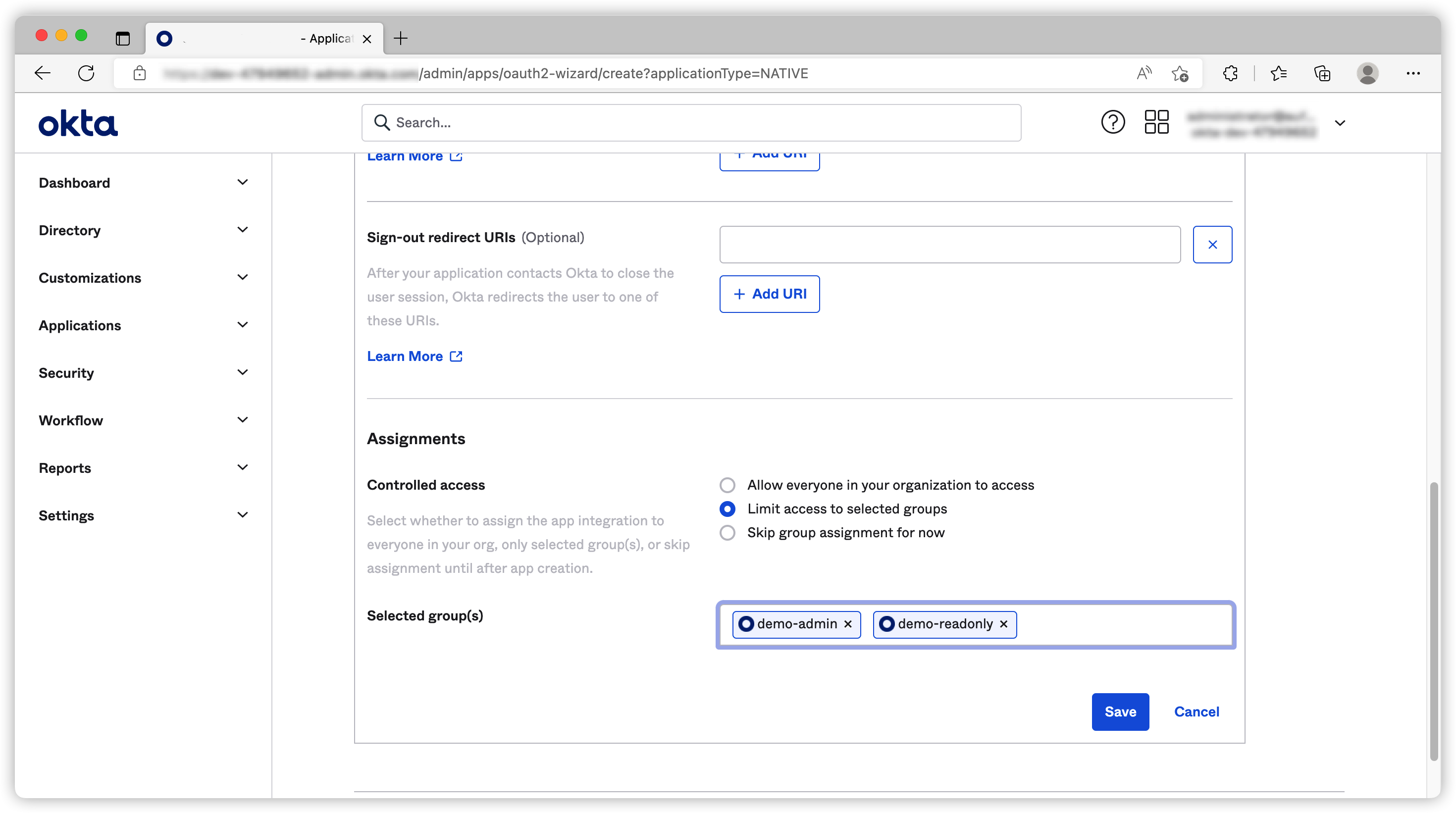The width and height of the screenshot is (1456, 813).
Task: Choose Skip group assignment for now
Action: [728, 533]
